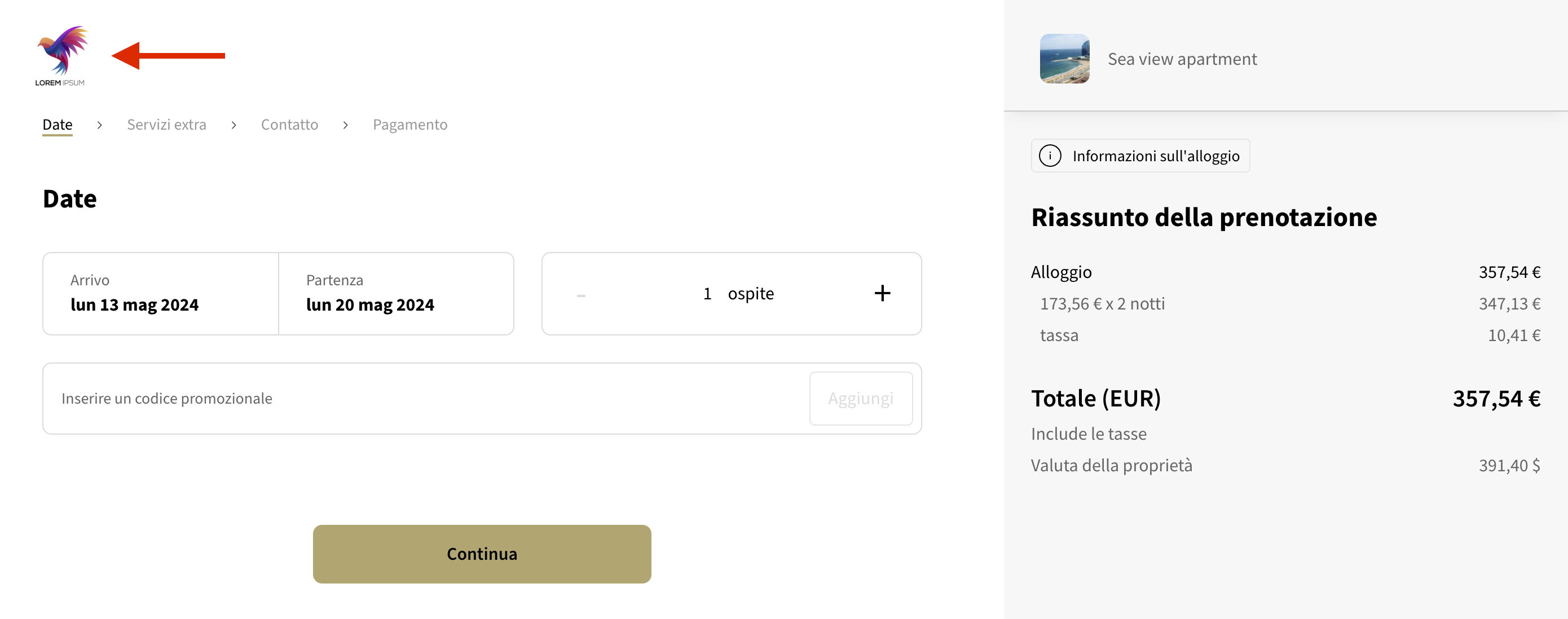The height and width of the screenshot is (619, 1568).
Task: Click the Lorem Ipsum bird logo
Action: (x=61, y=52)
